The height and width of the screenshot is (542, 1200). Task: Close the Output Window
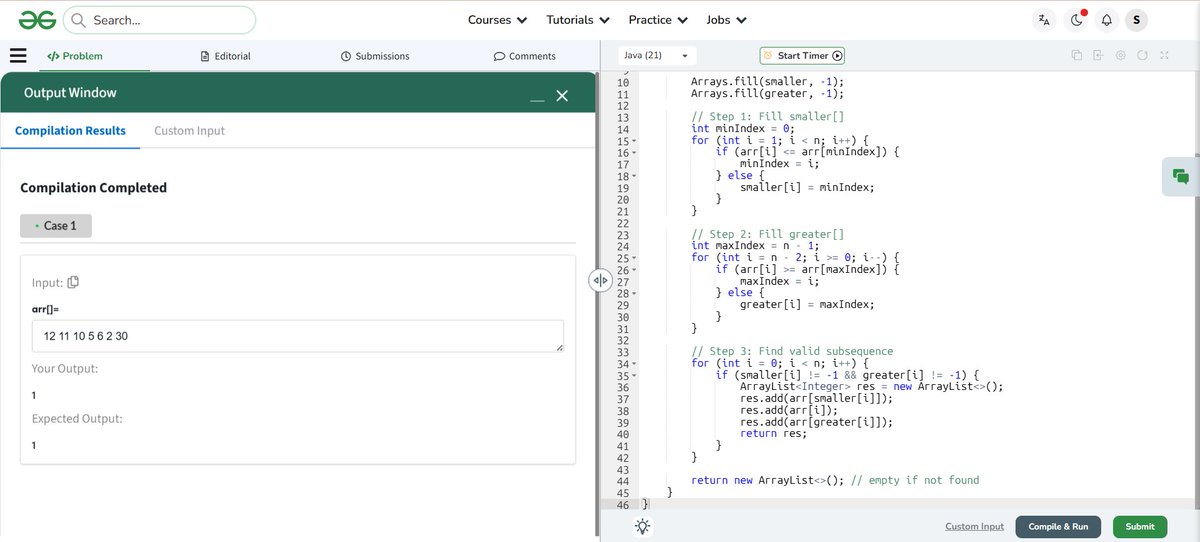coord(562,95)
